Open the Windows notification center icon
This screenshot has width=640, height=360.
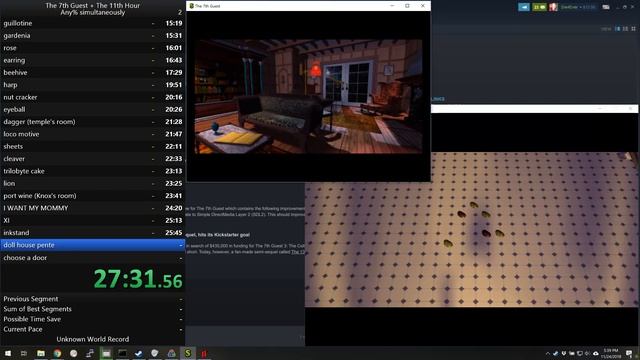coord(630,353)
